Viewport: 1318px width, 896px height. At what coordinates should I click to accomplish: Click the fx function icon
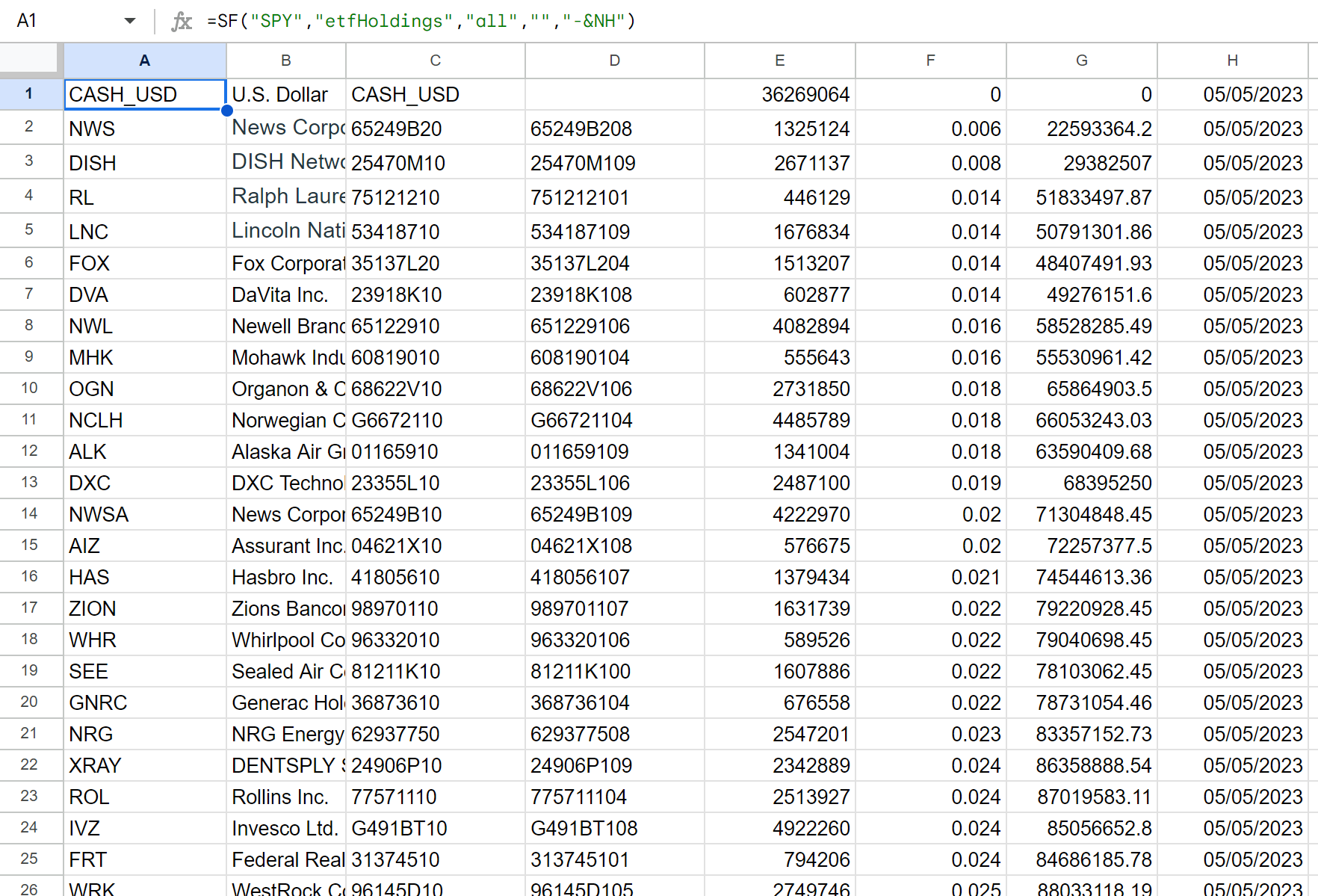point(182,21)
